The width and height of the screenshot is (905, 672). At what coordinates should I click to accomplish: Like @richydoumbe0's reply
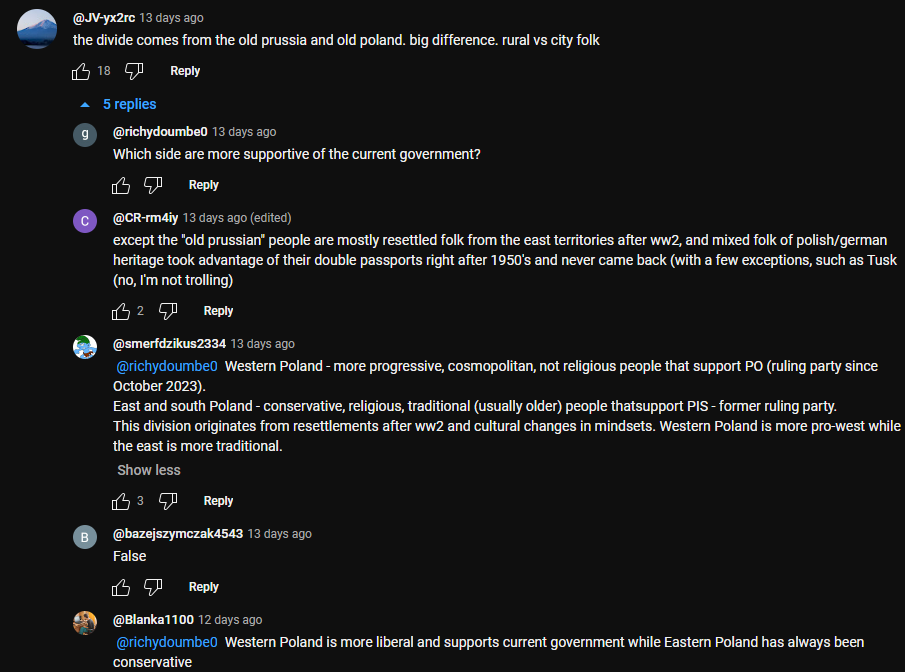(121, 185)
